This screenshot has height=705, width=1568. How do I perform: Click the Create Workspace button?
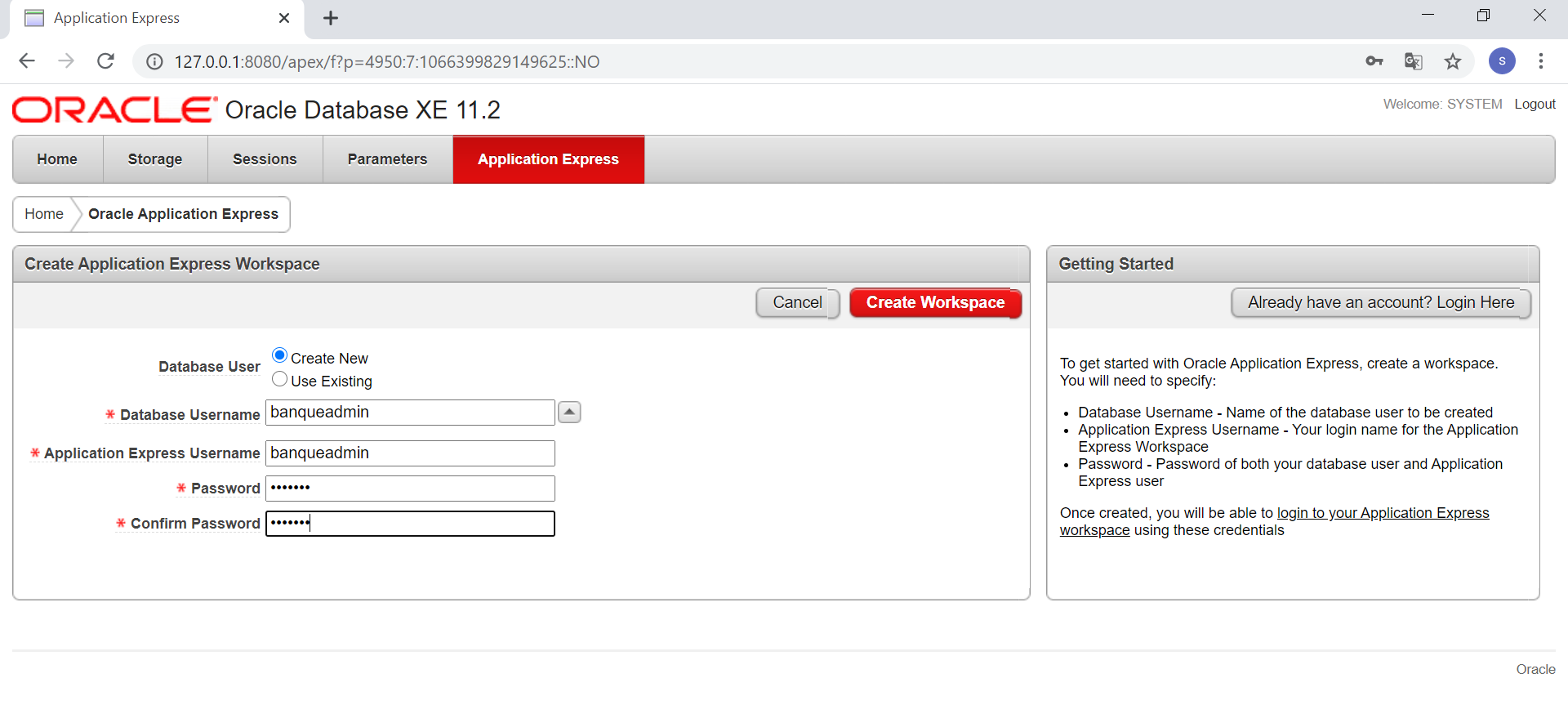(x=936, y=302)
